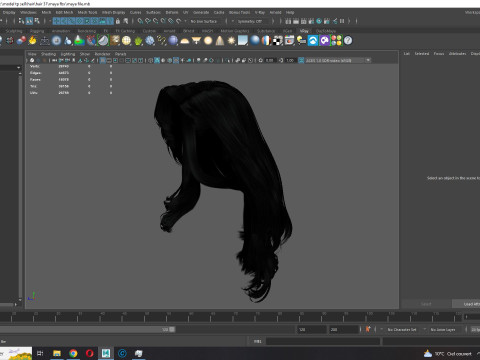Click the flame icon on the shelf
Viewport: 480px width, 360px height.
click(32, 41)
